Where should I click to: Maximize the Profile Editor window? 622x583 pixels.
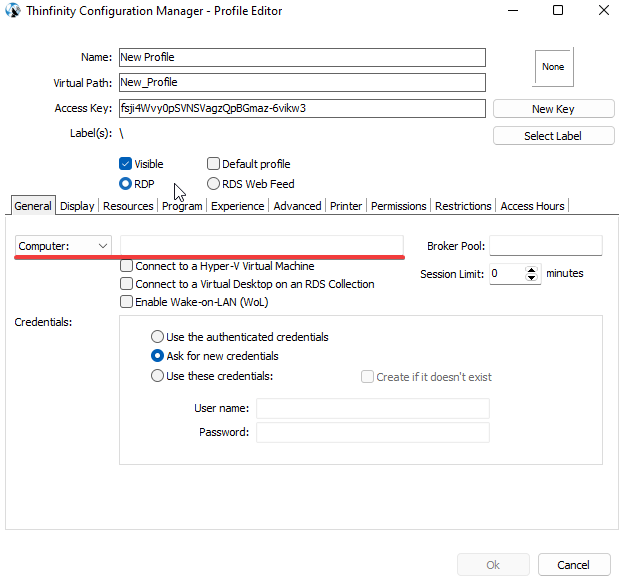tap(558, 10)
